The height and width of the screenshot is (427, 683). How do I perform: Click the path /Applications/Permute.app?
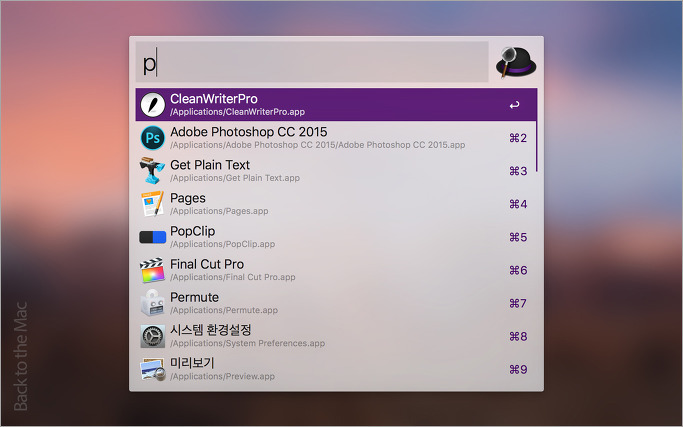pyautogui.click(x=224, y=311)
